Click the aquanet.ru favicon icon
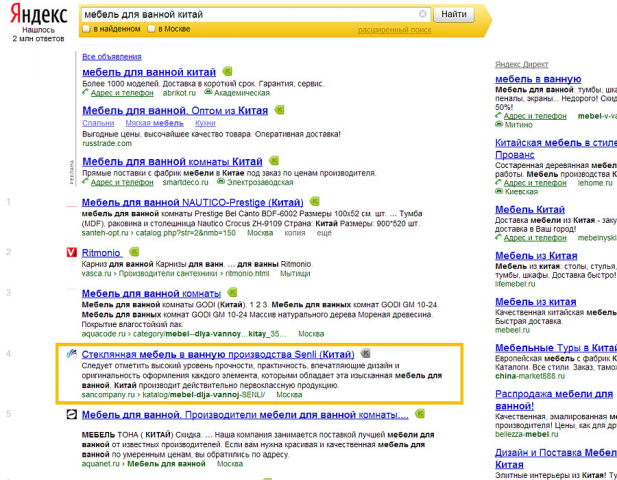This screenshot has height=480, width=617. 72,414
